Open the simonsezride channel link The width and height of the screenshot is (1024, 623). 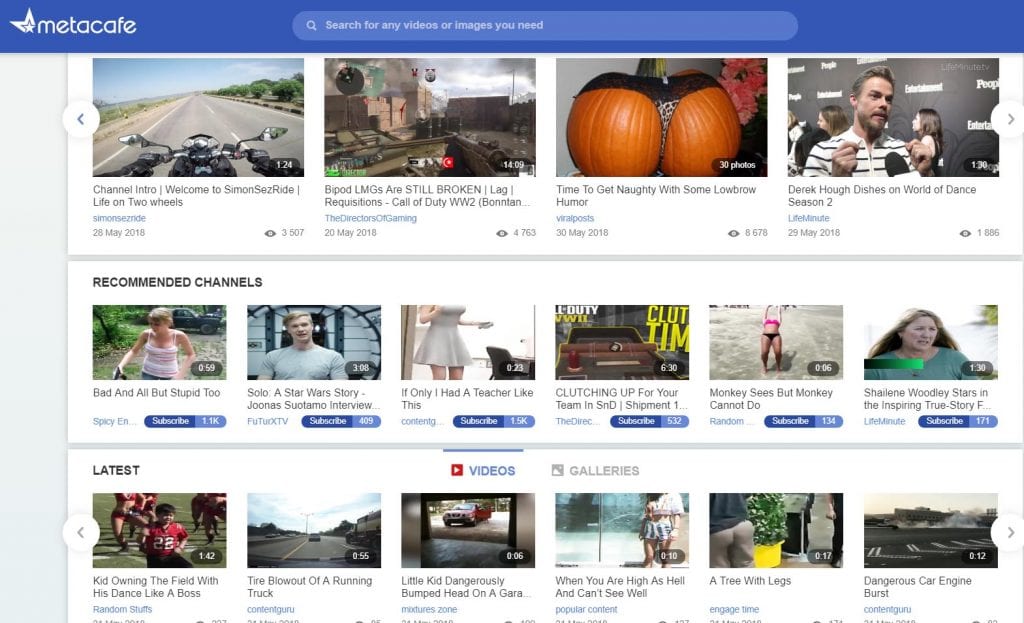click(x=119, y=218)
